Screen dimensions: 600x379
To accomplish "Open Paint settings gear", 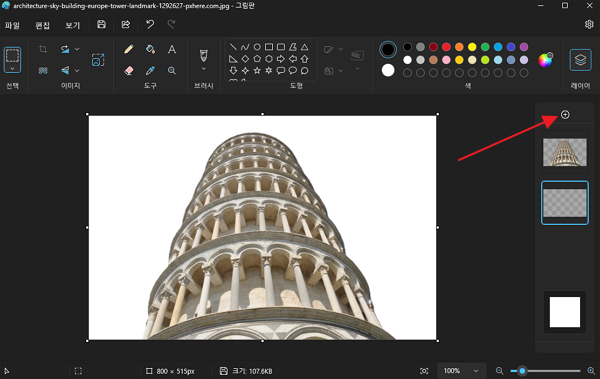I will (589, 25).
